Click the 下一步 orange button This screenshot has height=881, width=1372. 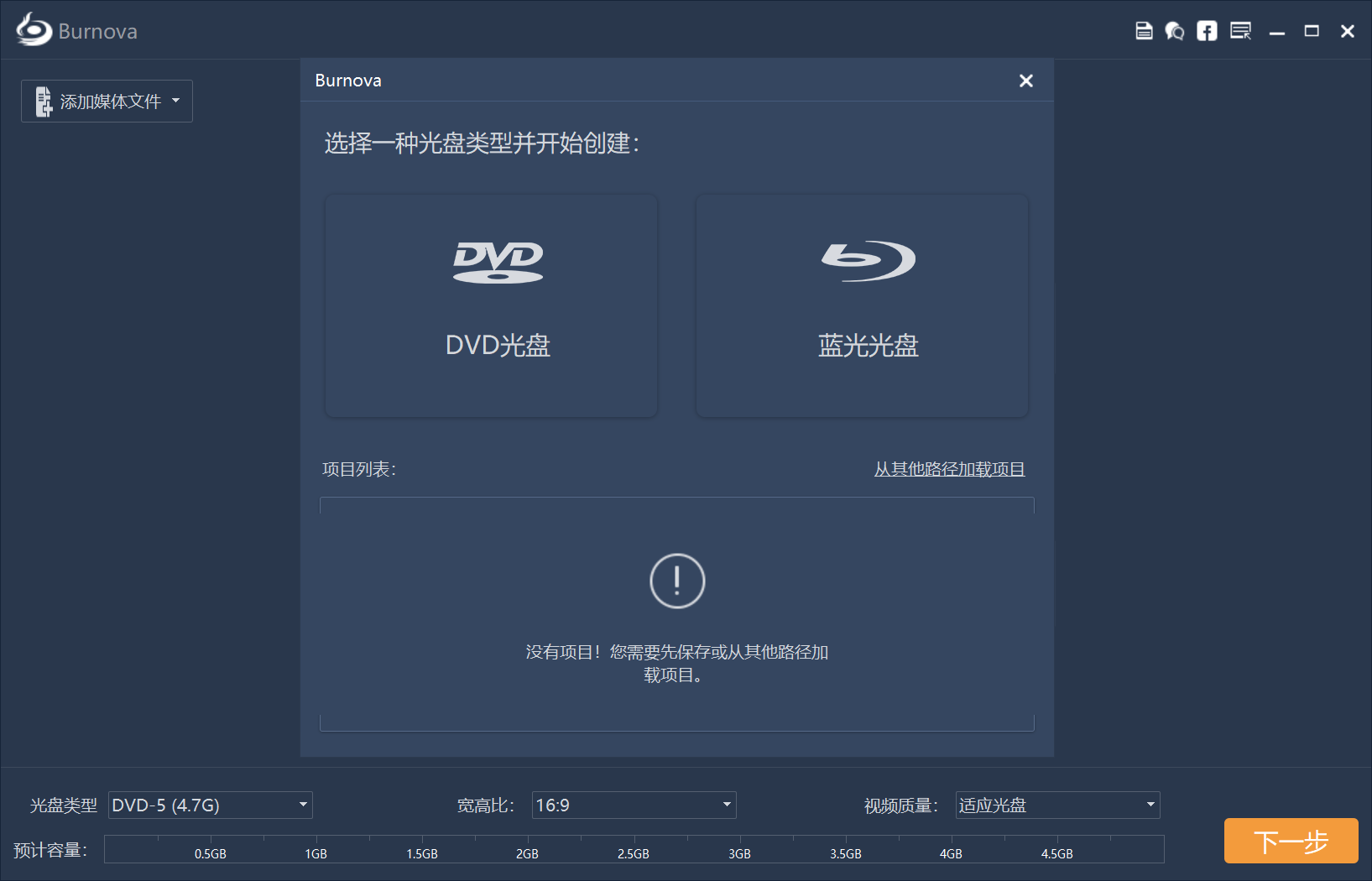coord(1291,841)
